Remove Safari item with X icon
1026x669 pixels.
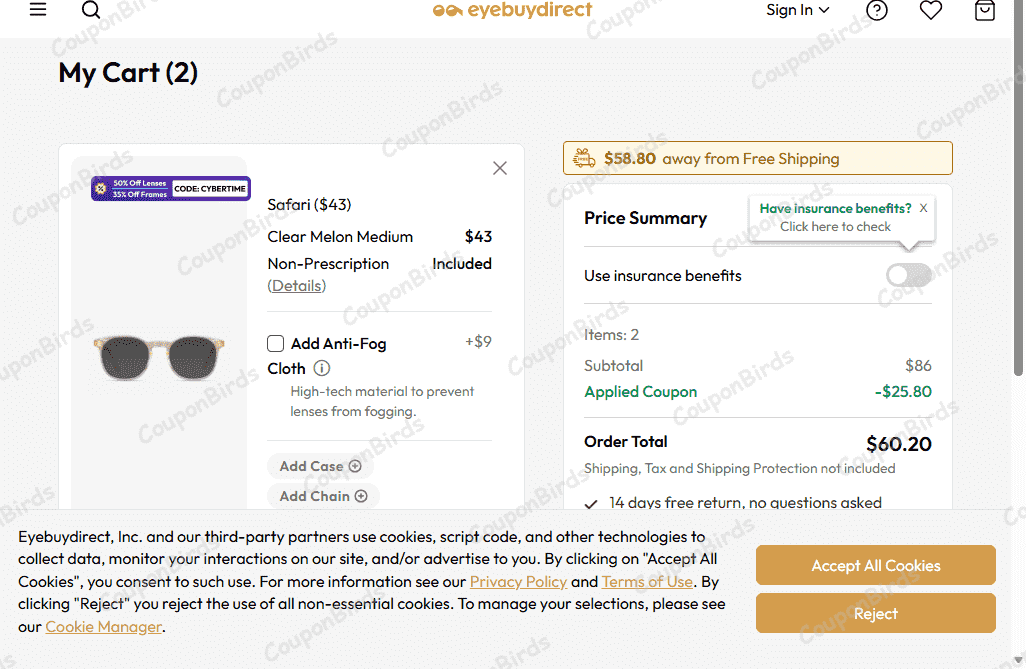pyautogui.click(x=500, y=168)
